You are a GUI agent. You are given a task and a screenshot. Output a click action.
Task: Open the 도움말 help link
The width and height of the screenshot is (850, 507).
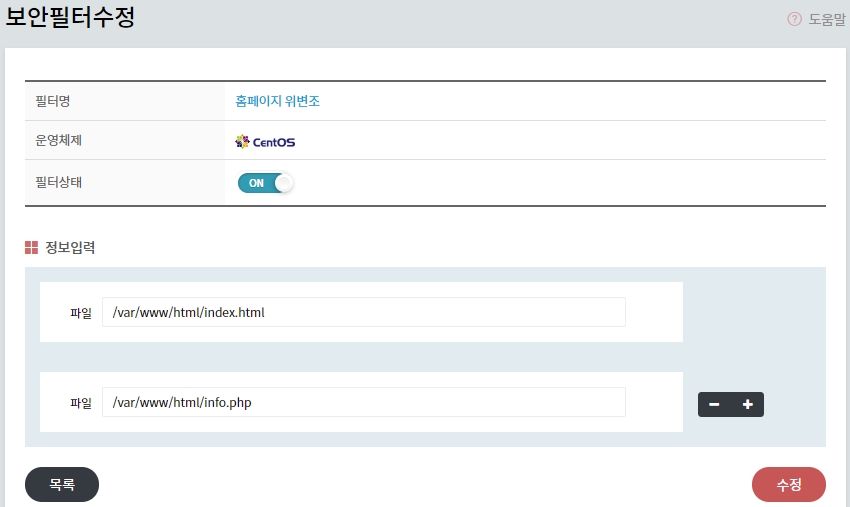coord(826,19)
